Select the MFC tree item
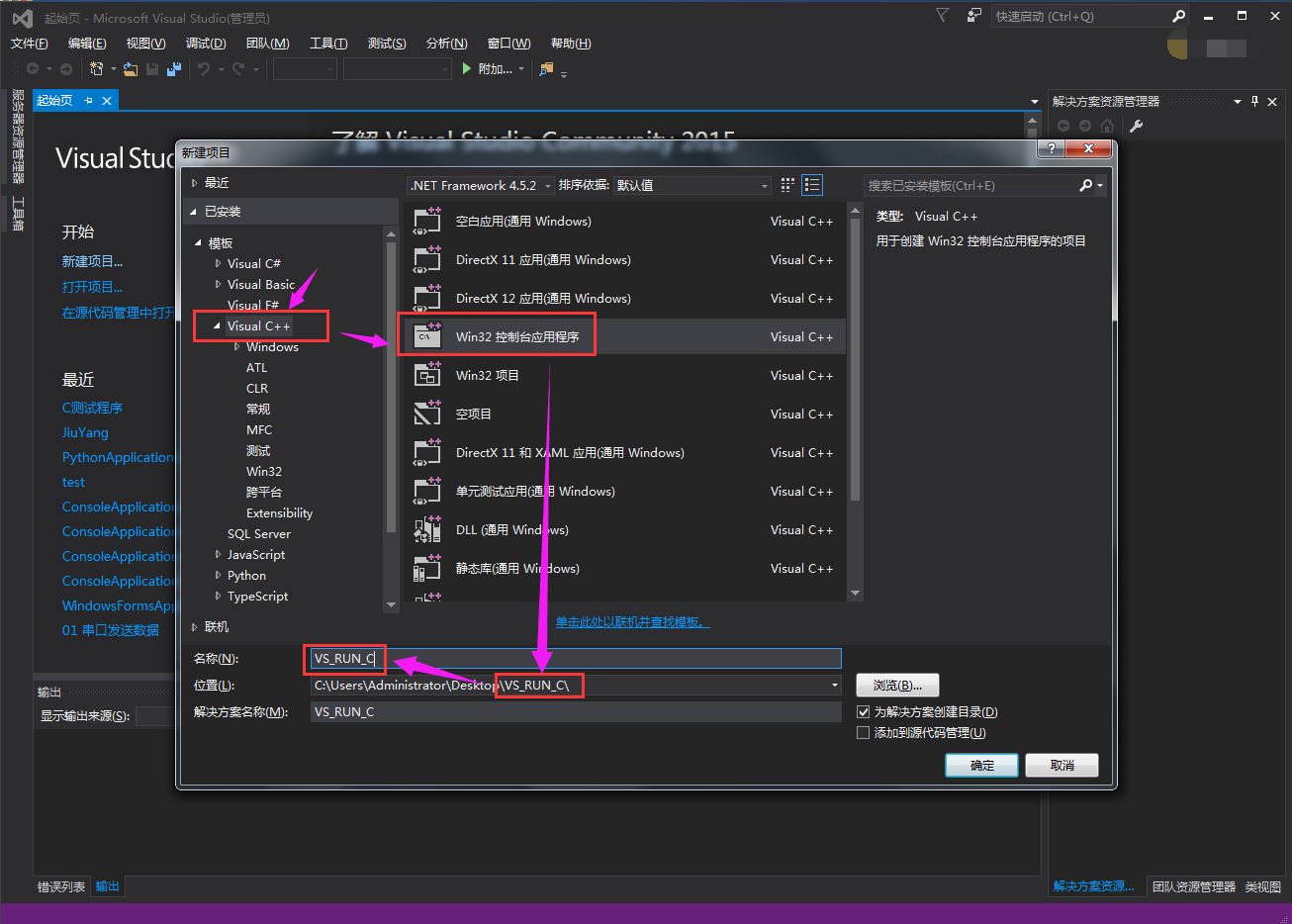The image size is (1292, 924). point(259,429)
